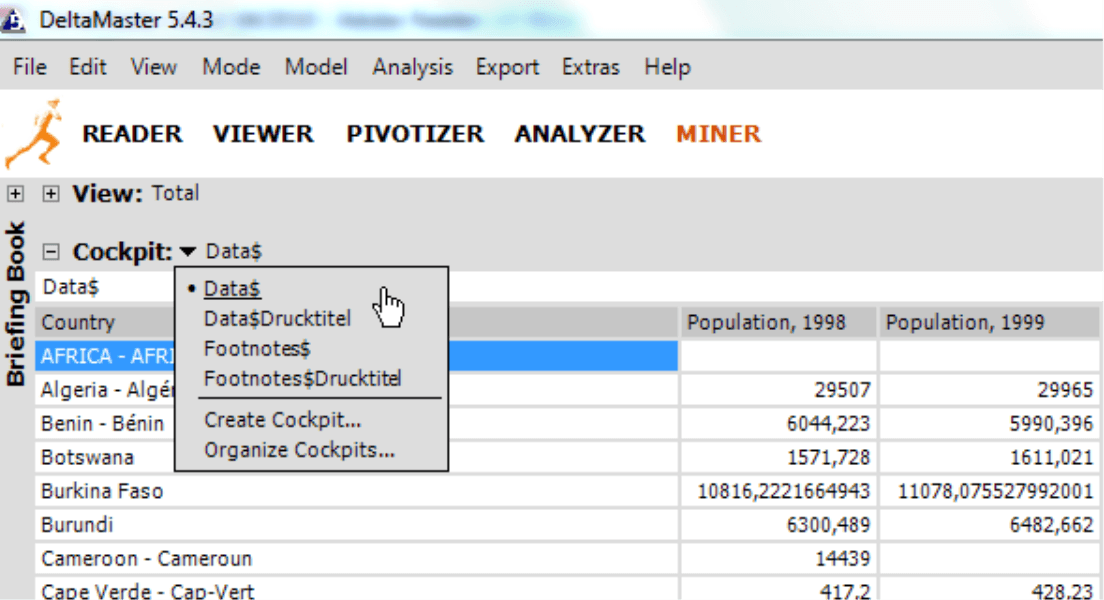Click the DeltaMaster app icon in title bar
The width and height of the screenshot is (1104, 600).
tap(13, 19)
